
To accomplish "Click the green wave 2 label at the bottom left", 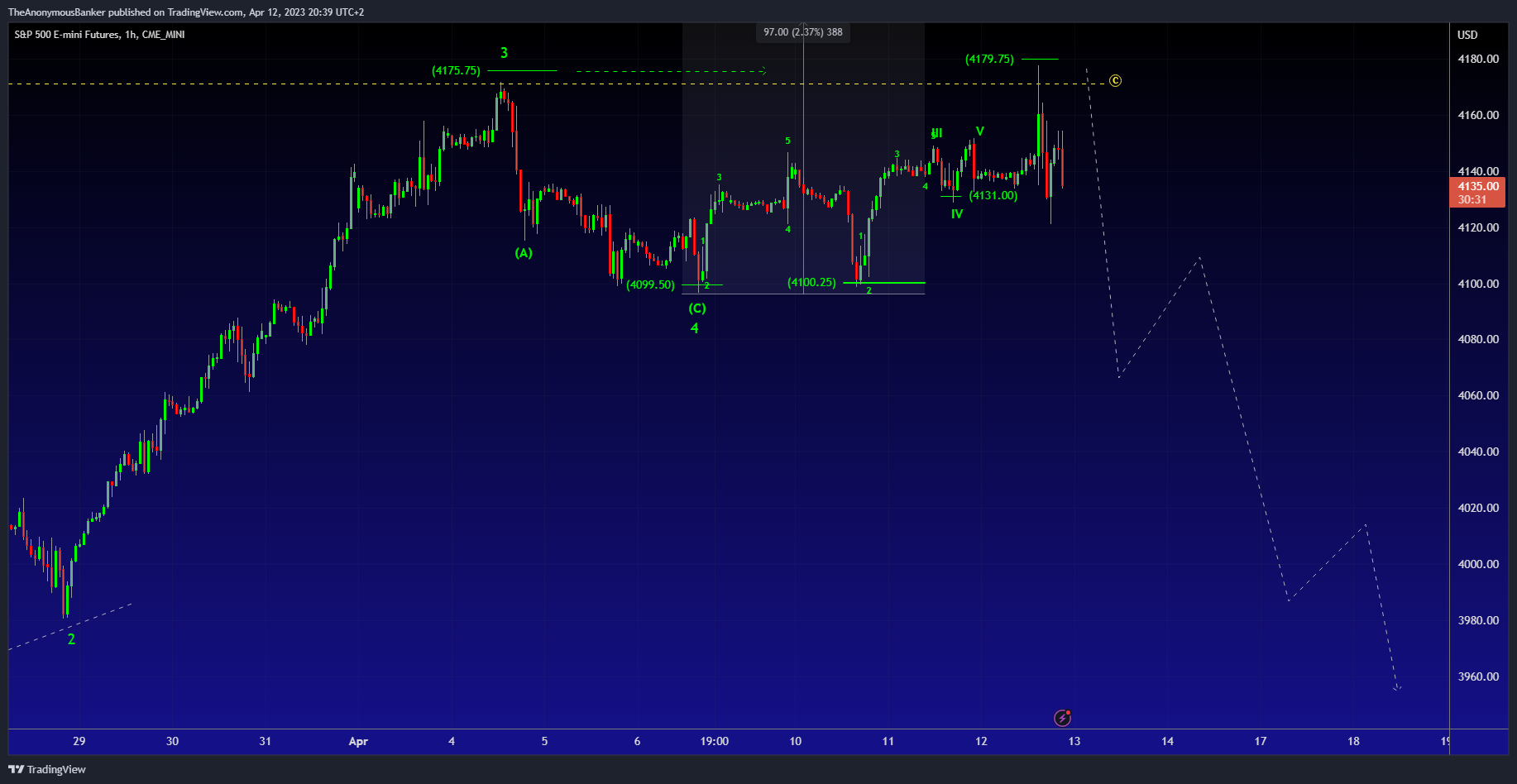I will [x=71, y=639].
